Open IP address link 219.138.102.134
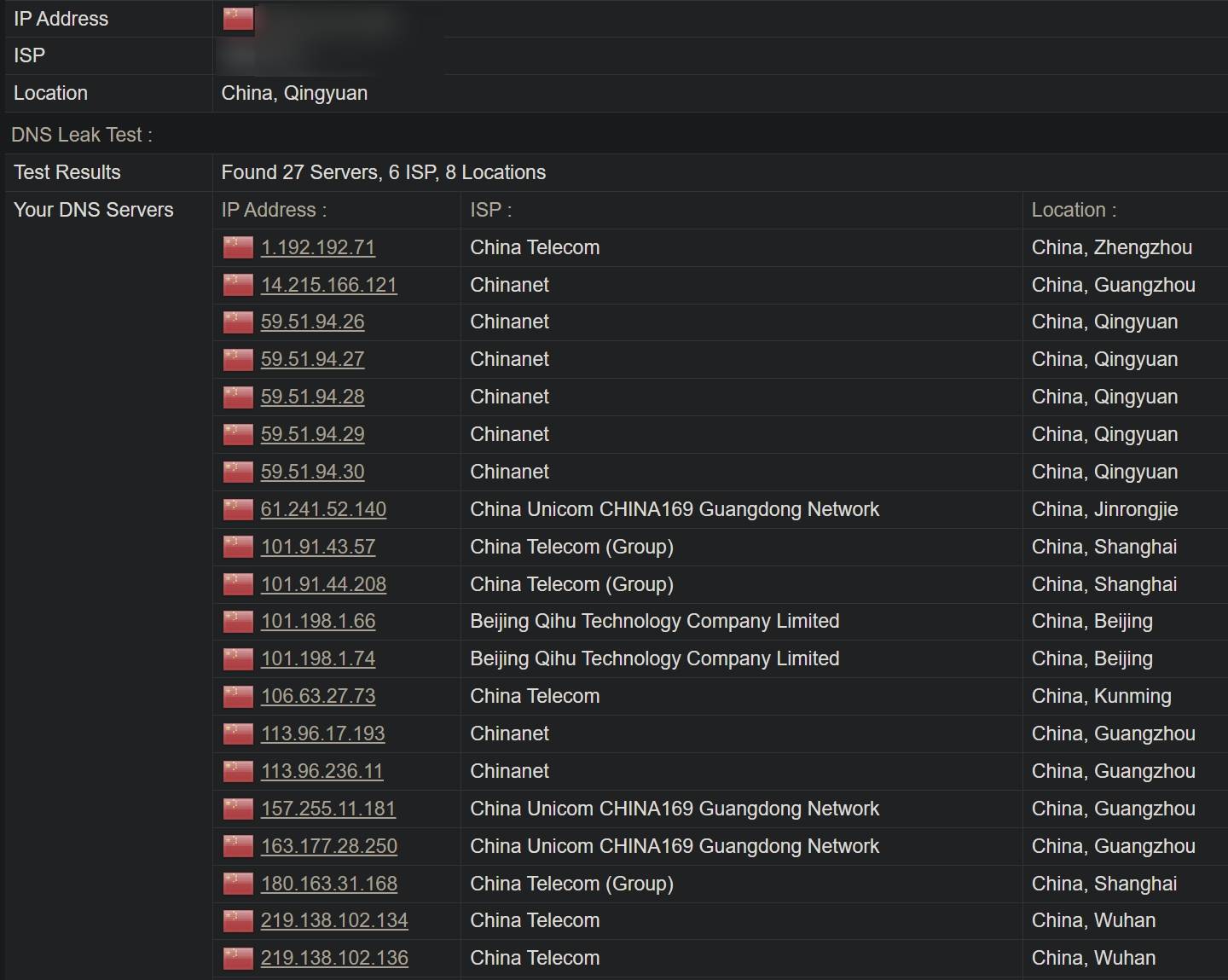Viewport: 1228px width, 980px height. 334,920
